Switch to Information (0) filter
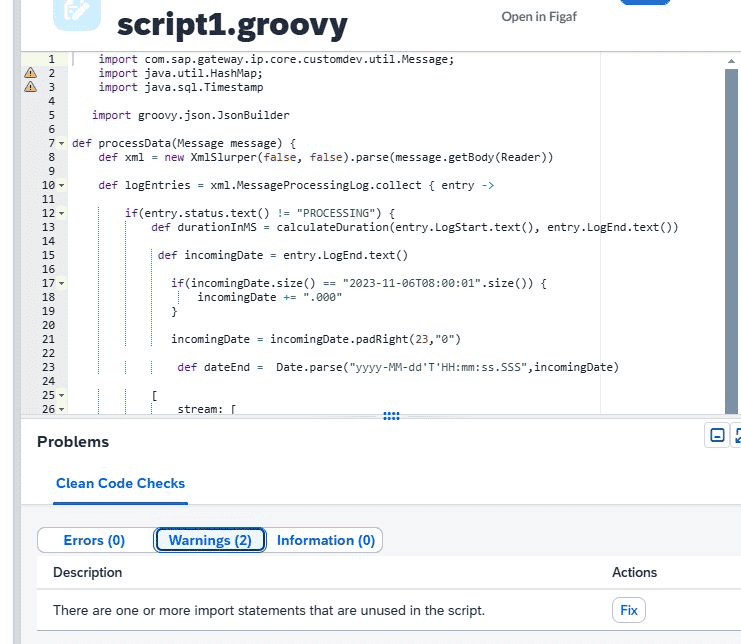Screen dimensions: 741x644 [x=326, y=540]
